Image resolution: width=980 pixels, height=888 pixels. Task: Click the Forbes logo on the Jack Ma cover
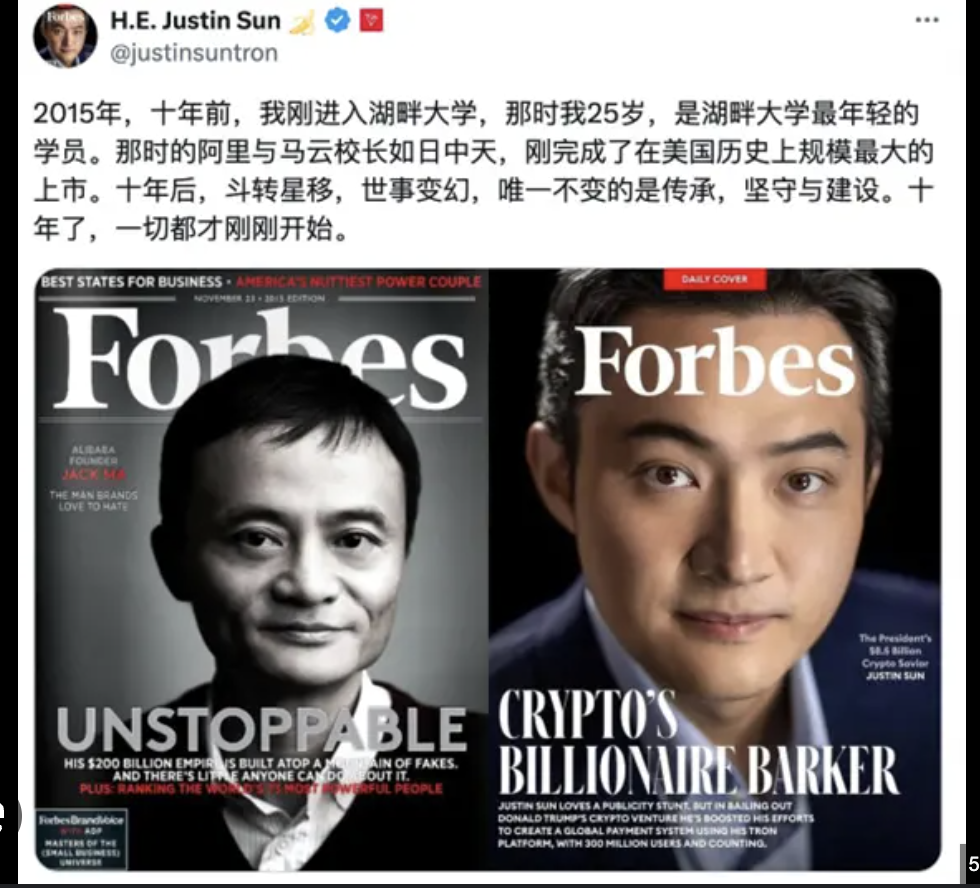tap(260, 359)
